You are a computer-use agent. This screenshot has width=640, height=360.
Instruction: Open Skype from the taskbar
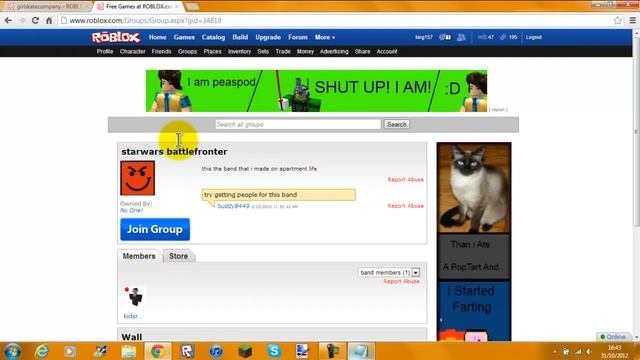pos(274,351)
